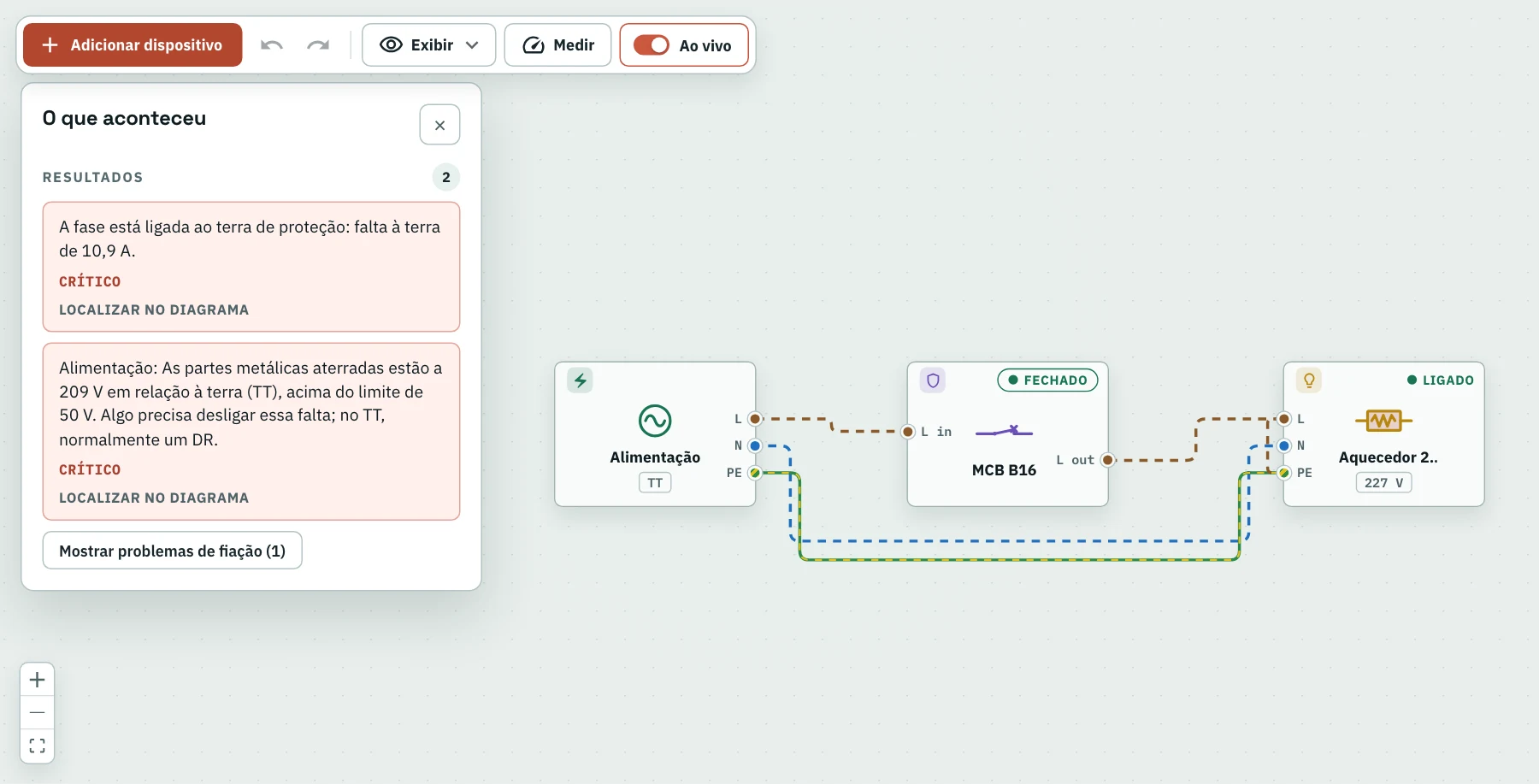Image resolution: width=1539 pixels, height=784 pixels.
Task: Zoom out the diagram canvas
Action: pyautogui.click(x=37, y=712)
